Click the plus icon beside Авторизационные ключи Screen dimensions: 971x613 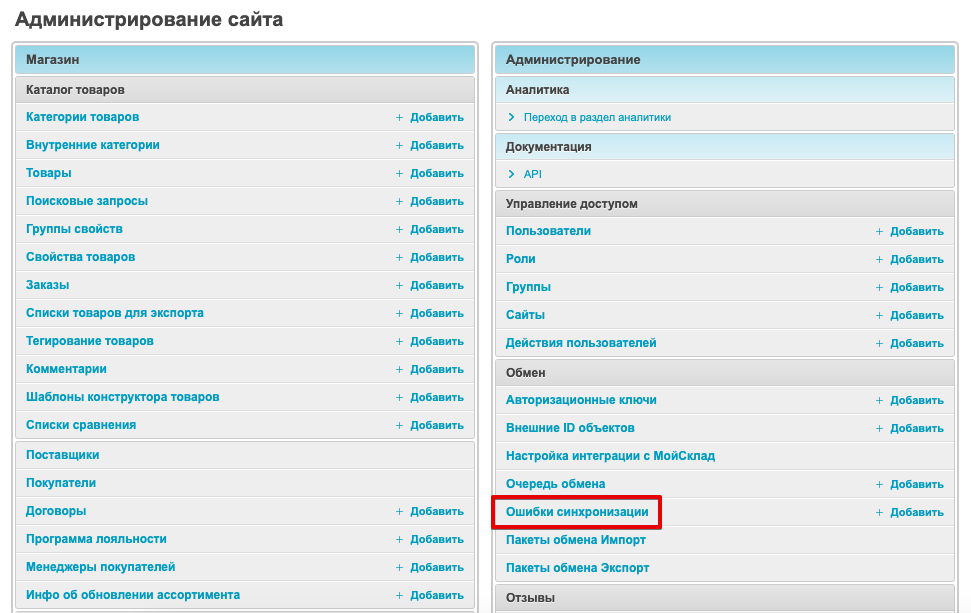pyautogui.click(x=879, y=400)
